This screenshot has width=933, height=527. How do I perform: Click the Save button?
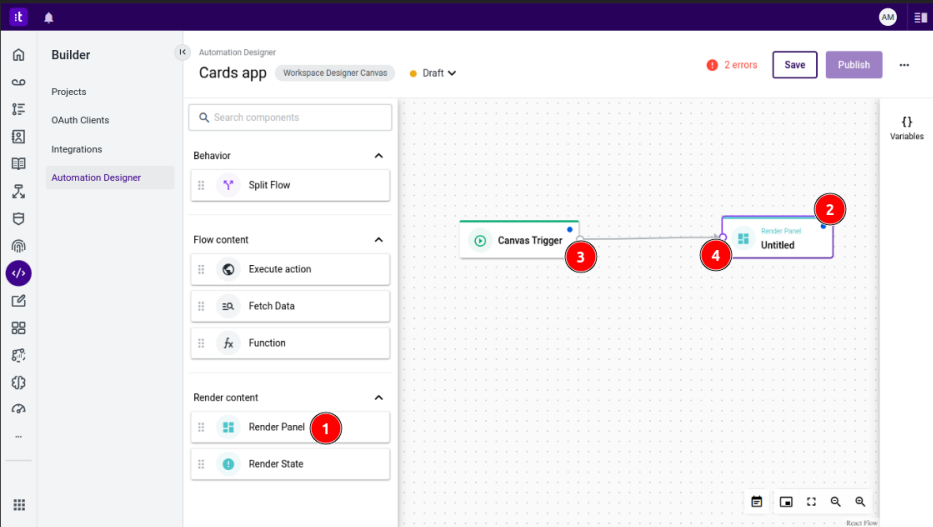pos(794,65)
